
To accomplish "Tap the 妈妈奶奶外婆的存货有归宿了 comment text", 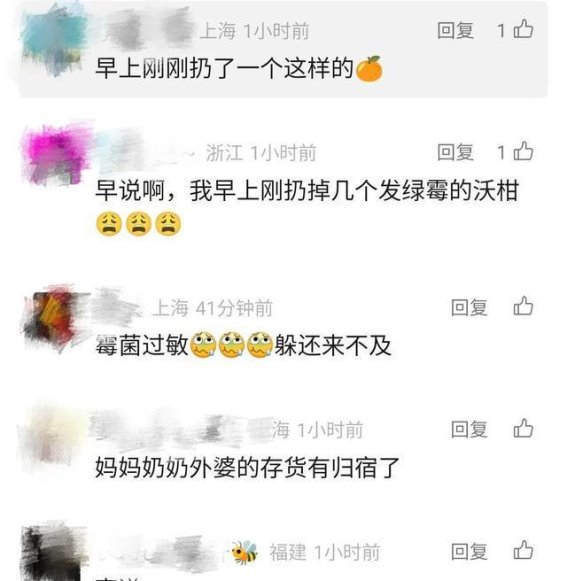I will tap(247, 468).
